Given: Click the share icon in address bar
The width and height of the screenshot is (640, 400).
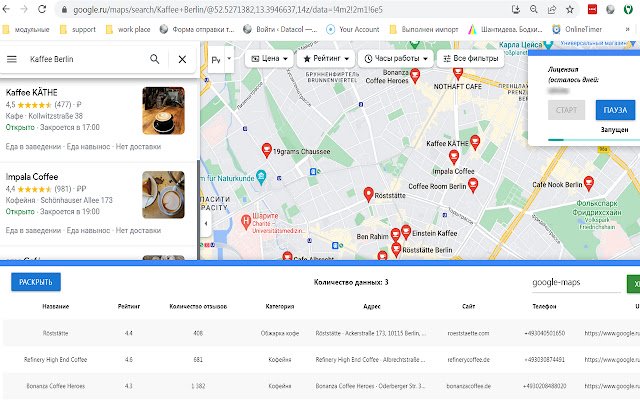Looking at the screenshot, I should (552, 9).
